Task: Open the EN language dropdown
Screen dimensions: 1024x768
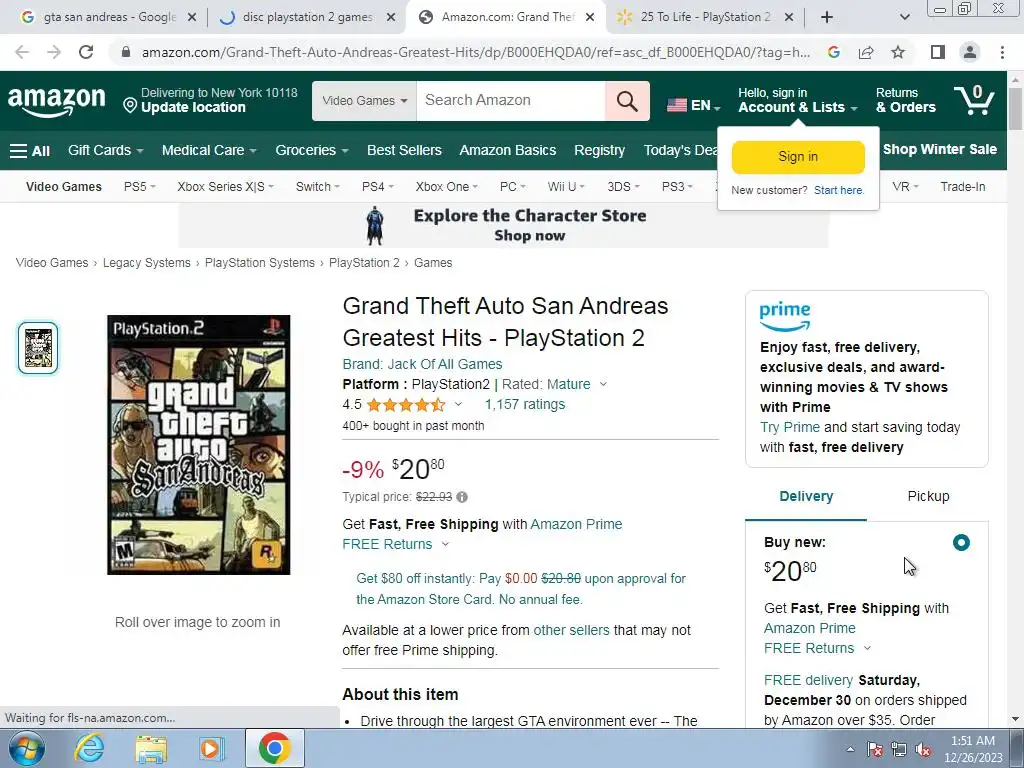Action: click(694, 105)
